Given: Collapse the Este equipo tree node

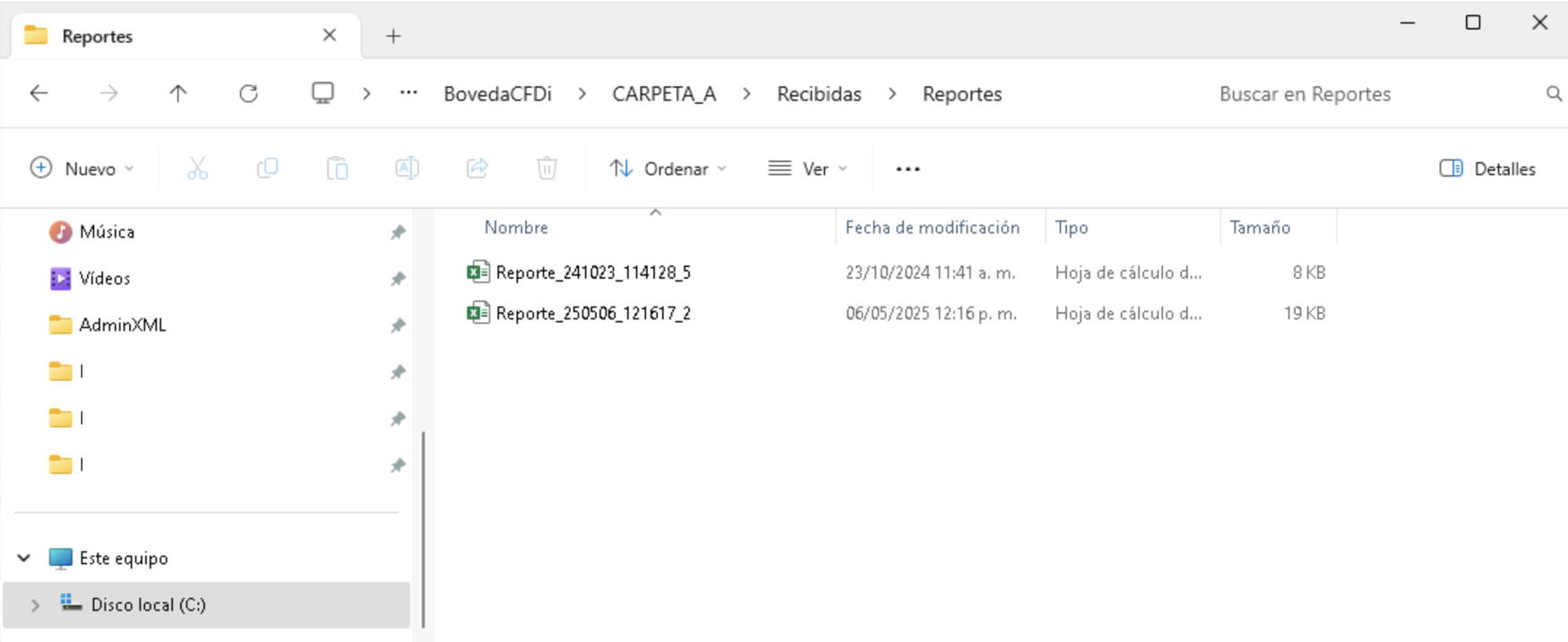Looking at the screenshot, I should pyautogui.click(x=24, y=559).
